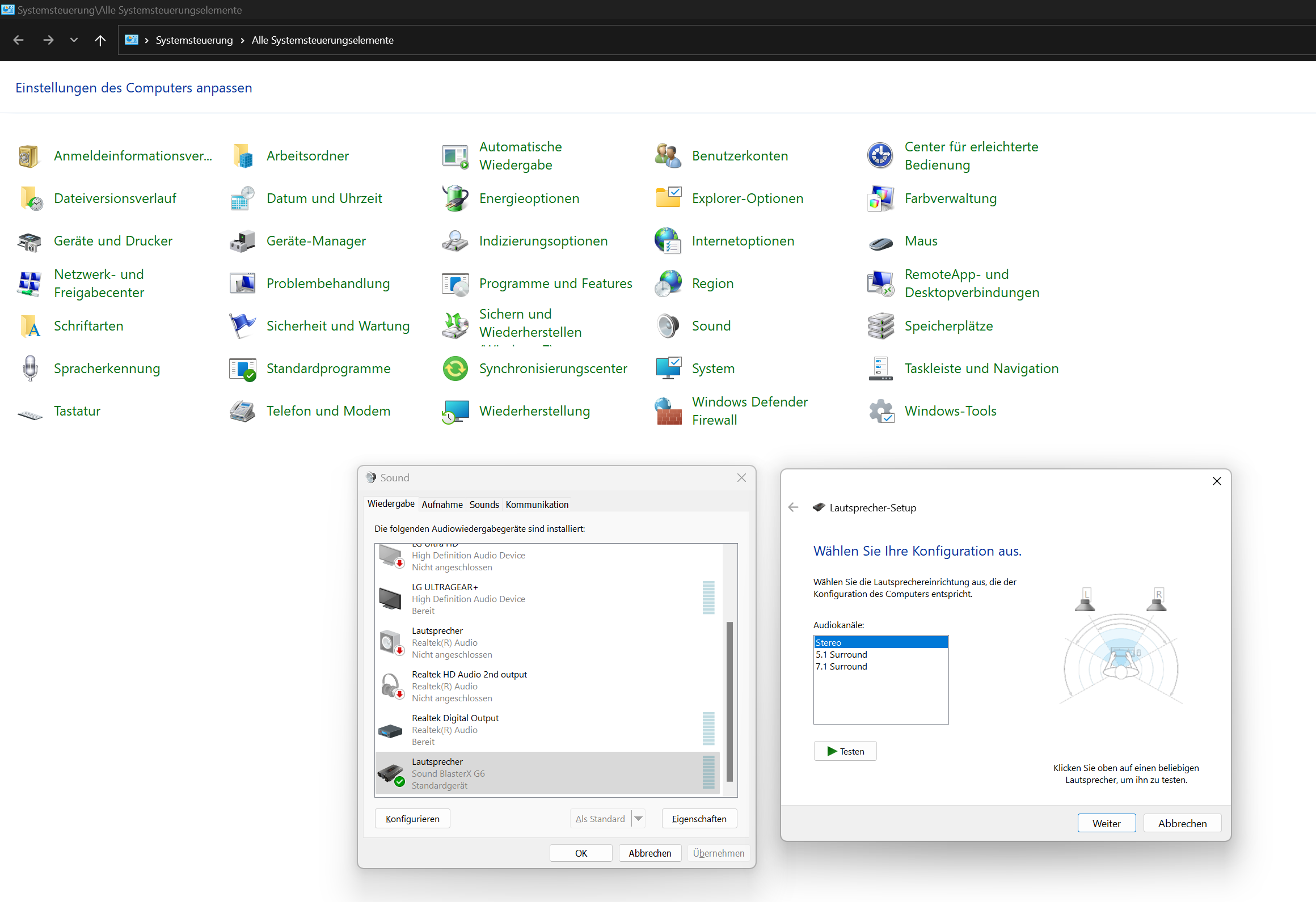The width and height of the screenshot is (1316, 902).
Task: Open Windows Defender Firewall icon
Action: point(668,411)
